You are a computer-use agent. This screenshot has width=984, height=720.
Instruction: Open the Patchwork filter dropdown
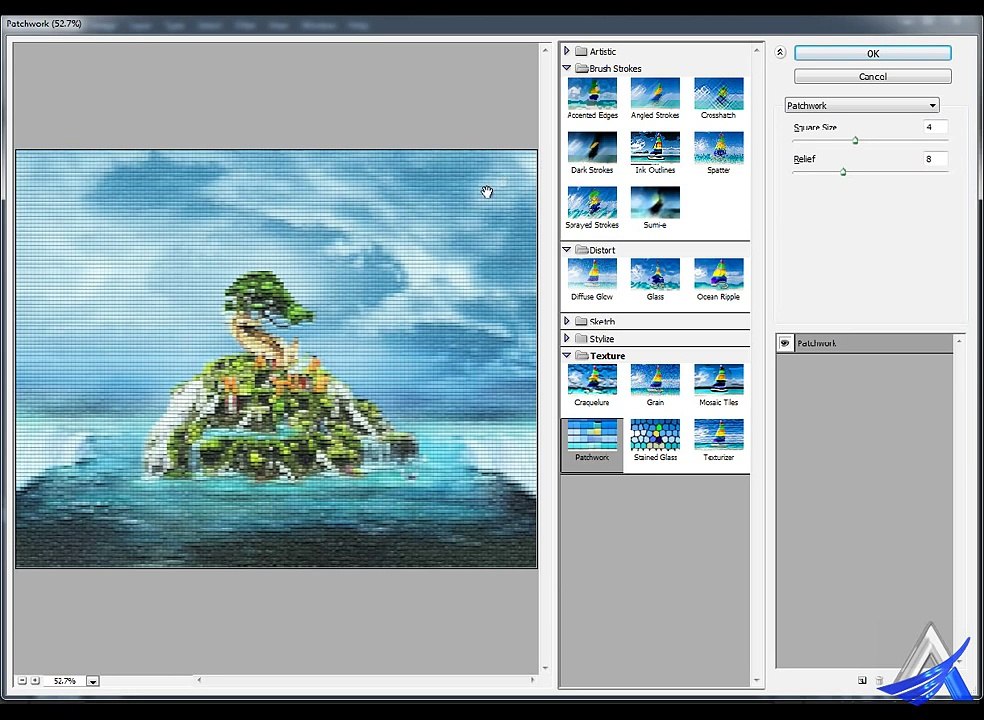[x=862, y=105]
